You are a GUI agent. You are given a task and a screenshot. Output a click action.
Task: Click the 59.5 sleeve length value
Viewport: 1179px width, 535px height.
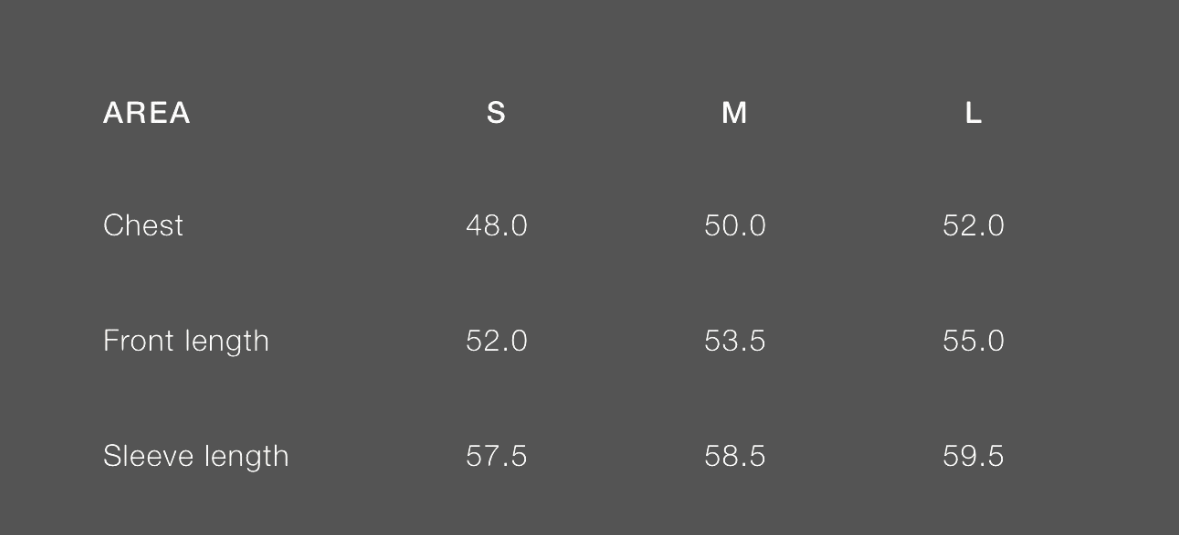pos(973,456)
